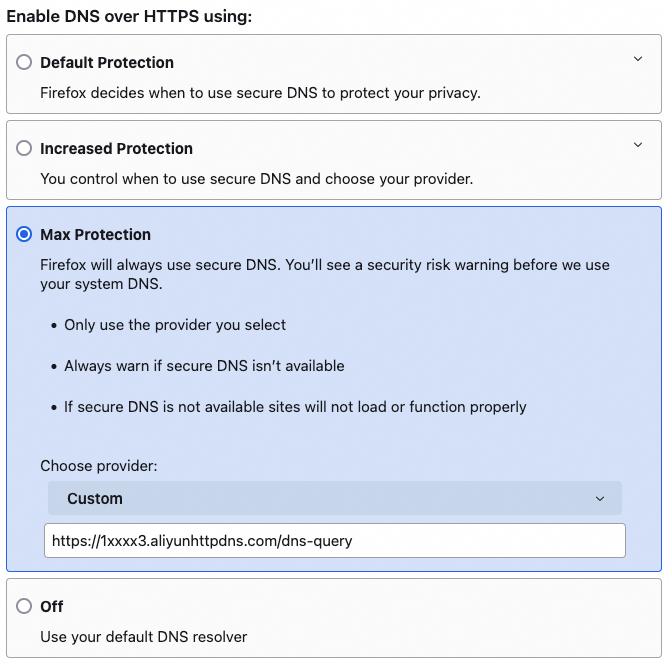This screenshot has width=669, height=665.
Task: Click the Default Protection label text
Action: point(107,62)
